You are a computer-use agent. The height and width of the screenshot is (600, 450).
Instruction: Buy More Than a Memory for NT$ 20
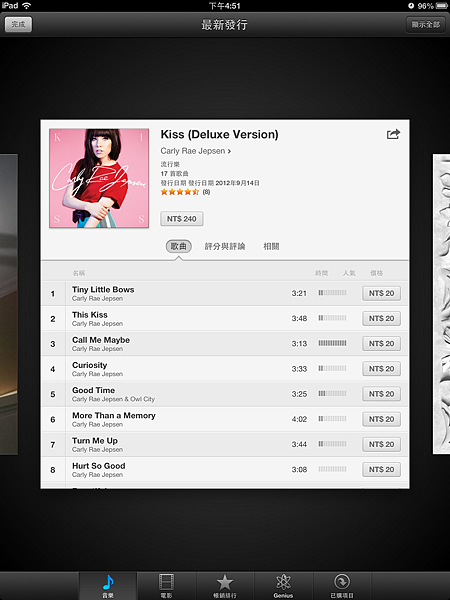point(382,419)
